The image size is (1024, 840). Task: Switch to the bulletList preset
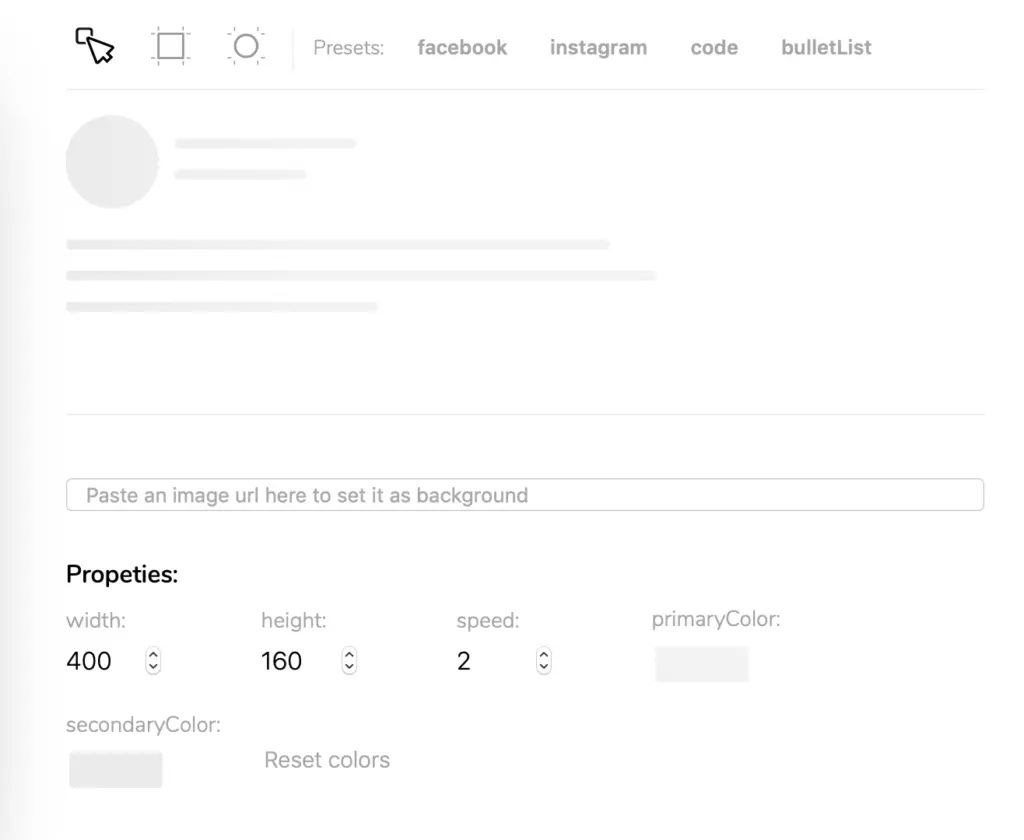click(x=825, y=47)
